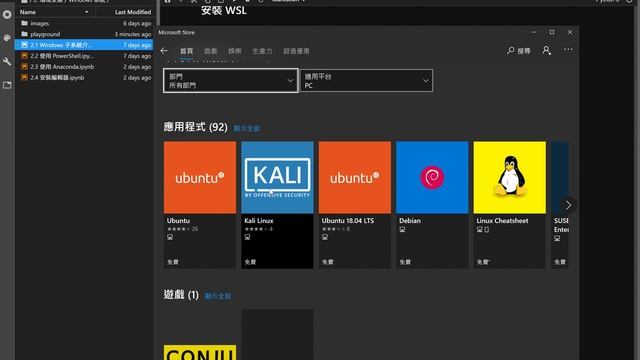The width and height of the screenshot is (640, 360).
Task: Select the 2.4 ipynb notebook row
Action: (x=84, y=77)
